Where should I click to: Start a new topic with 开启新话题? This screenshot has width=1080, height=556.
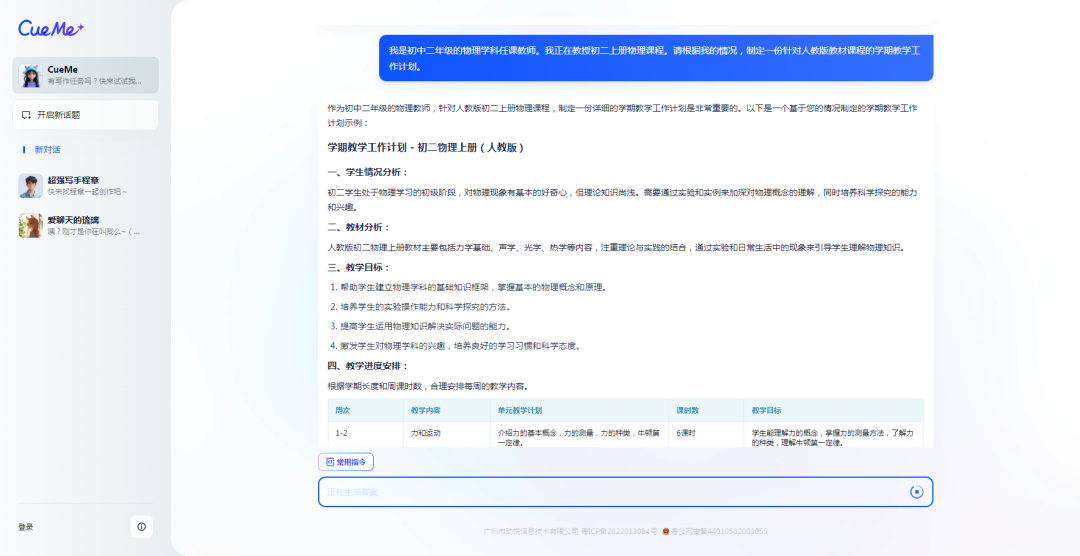point(85,115)
